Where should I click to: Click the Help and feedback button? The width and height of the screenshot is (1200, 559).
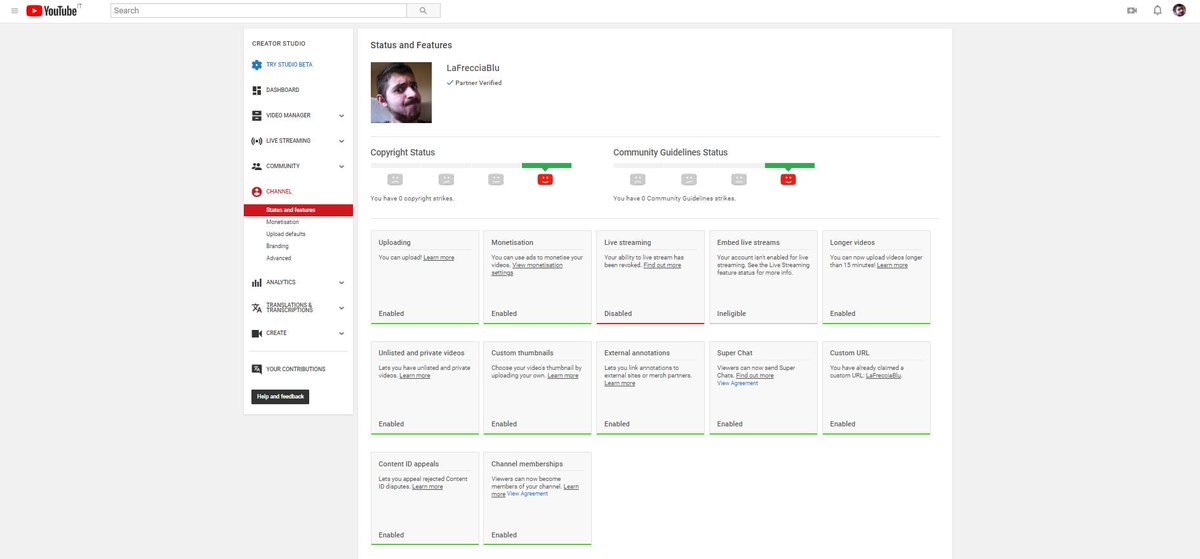280,397
